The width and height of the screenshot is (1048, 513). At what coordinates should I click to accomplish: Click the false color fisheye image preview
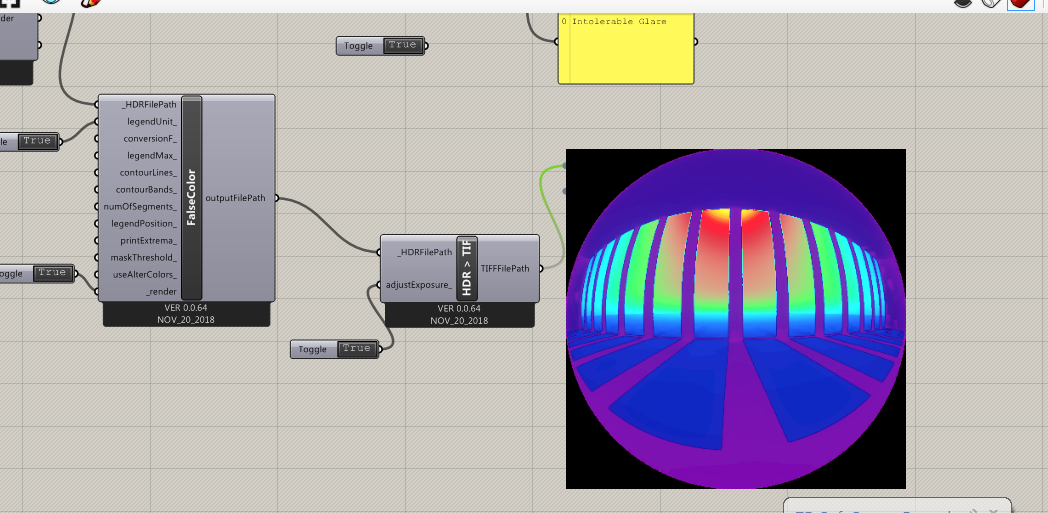[x=736, y=319]
